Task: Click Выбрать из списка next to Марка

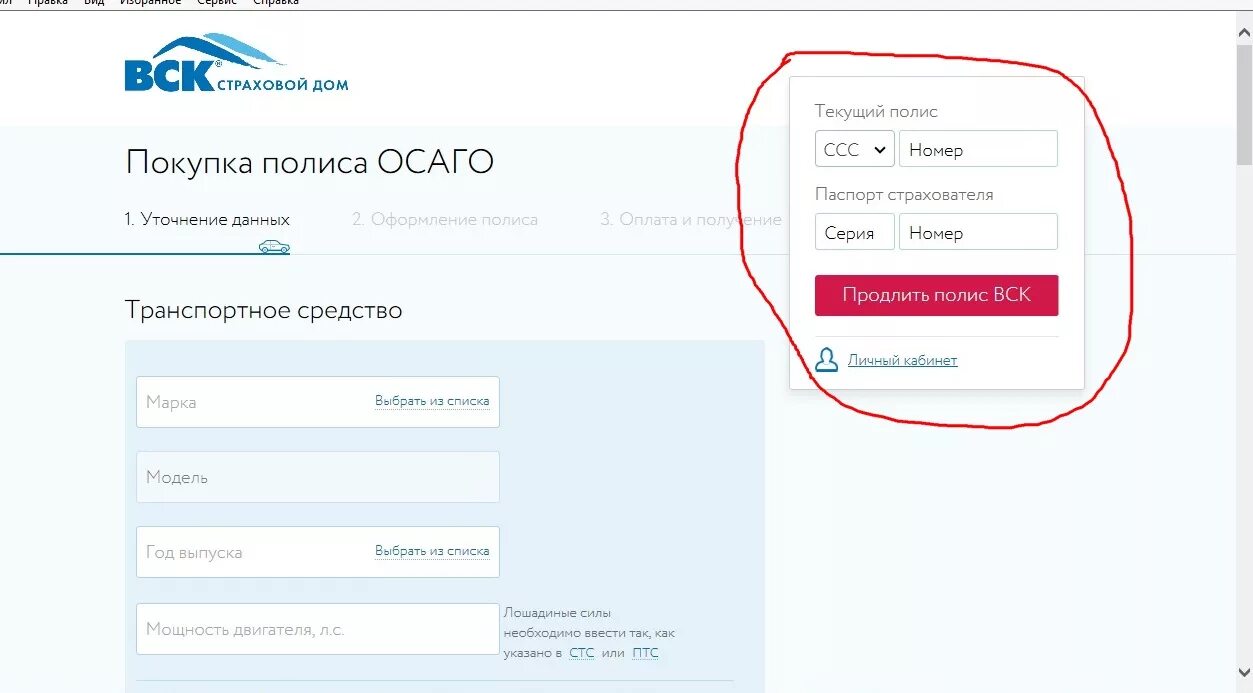Action: pos(432,401)
